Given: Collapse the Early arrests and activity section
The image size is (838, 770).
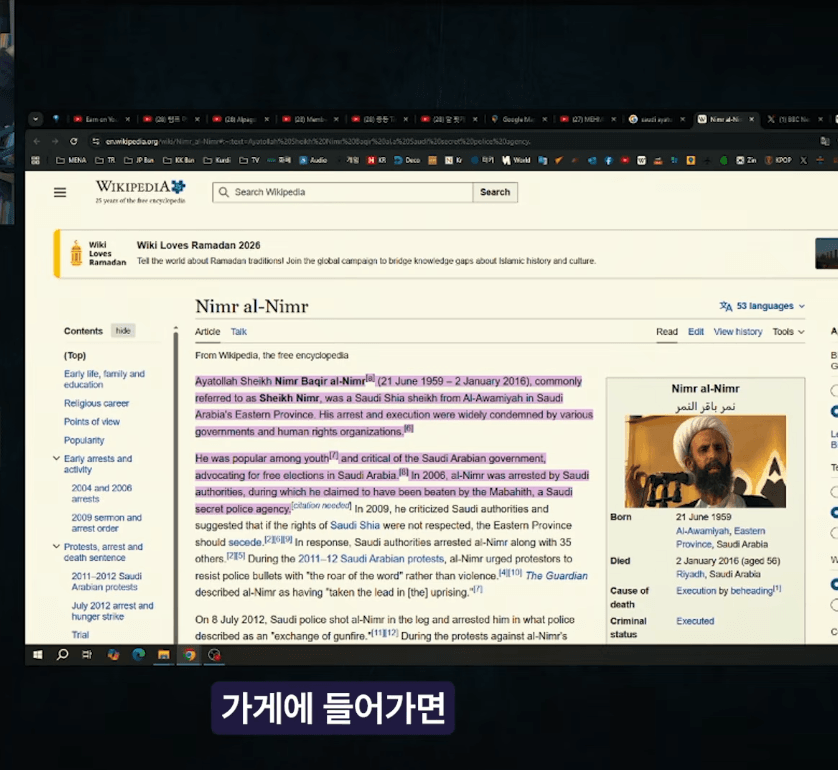Looking at the screenshot, I should tap(56, 458).
